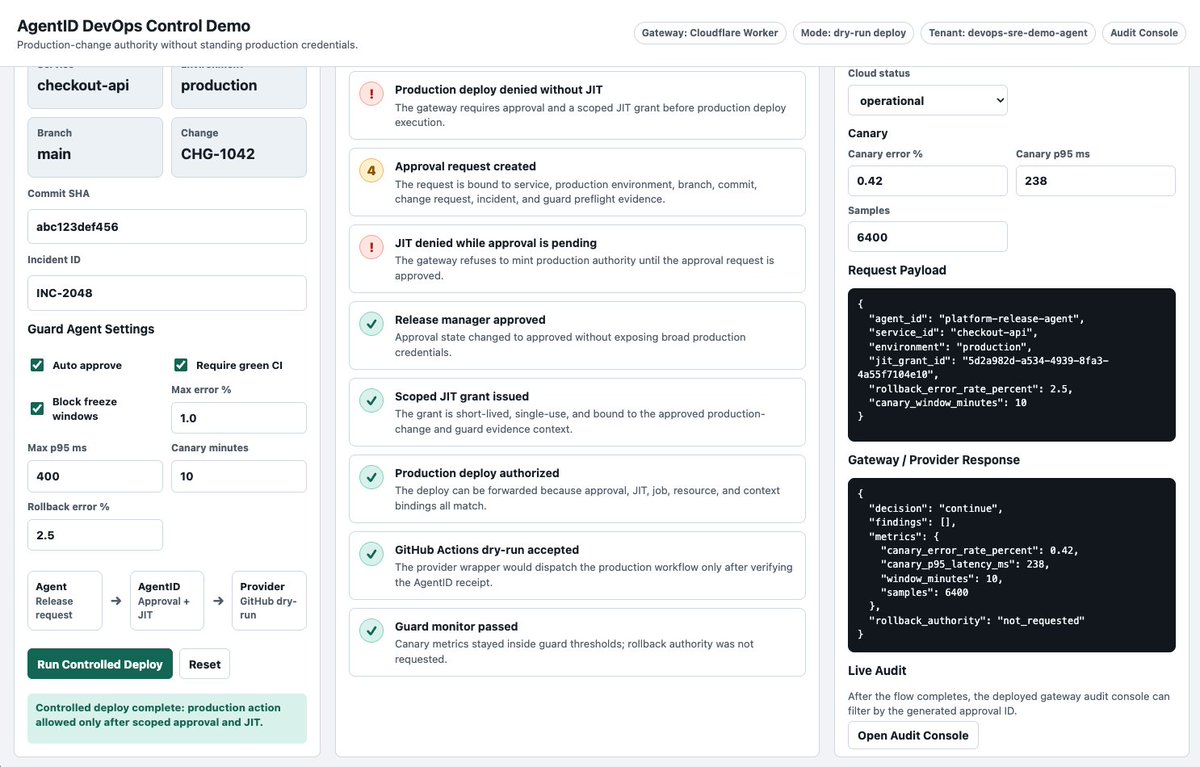Click the Request Payload heading
The image size is (1200, 767).
pos(897,270)
